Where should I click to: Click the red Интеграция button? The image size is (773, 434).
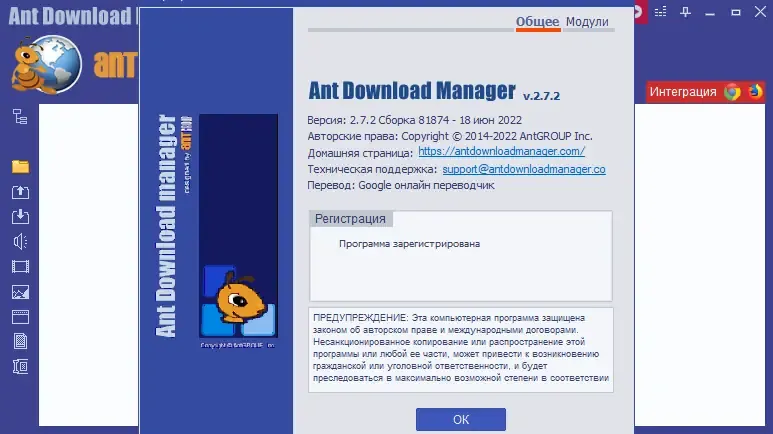(683, 92)
